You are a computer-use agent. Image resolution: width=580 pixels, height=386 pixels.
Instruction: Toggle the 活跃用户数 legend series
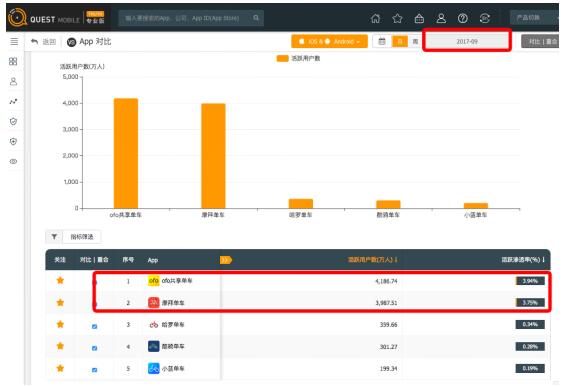coord(299,58)
